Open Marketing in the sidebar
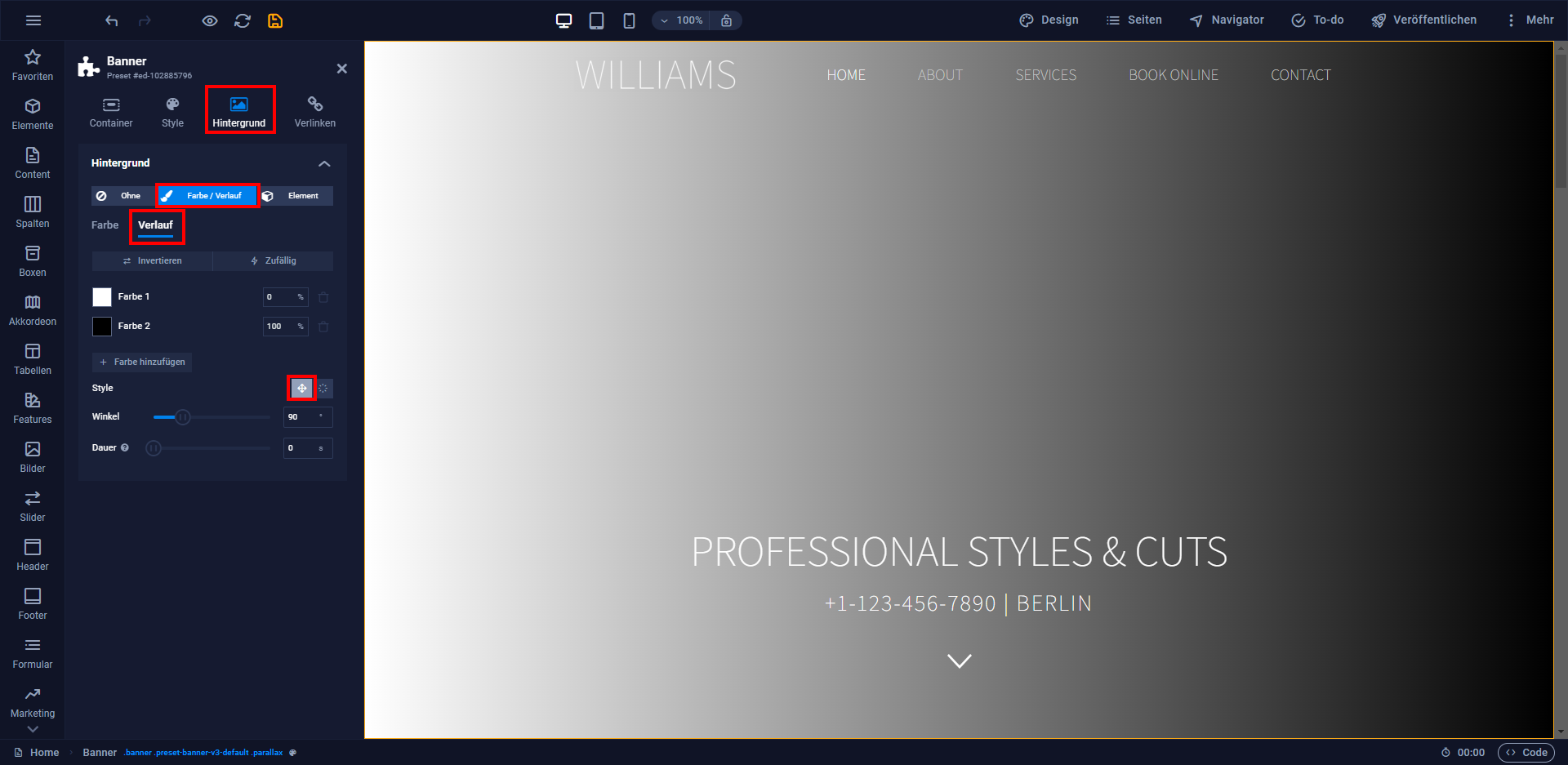The height and width of the screenshot is (765, 1568). click(33, 702)
